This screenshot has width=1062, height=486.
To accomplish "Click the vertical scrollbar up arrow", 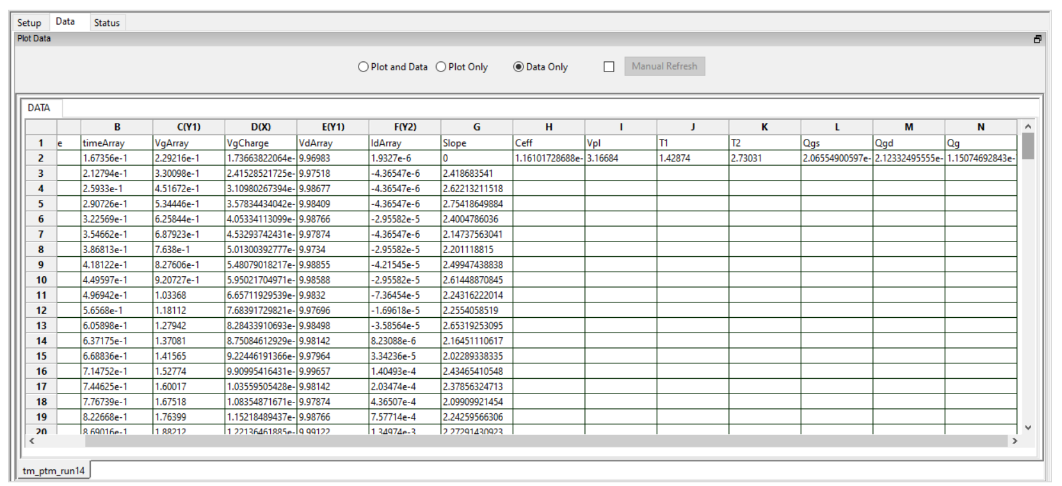I will (x=1027, y=126).
